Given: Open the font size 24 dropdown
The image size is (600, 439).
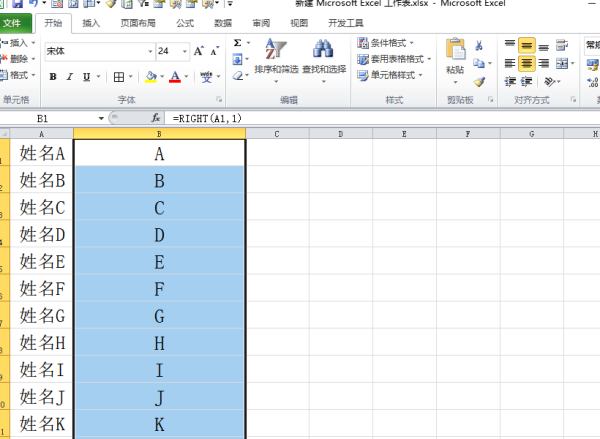Looking at the screenshot, I should pyautogui.click(x=185, y=51).
